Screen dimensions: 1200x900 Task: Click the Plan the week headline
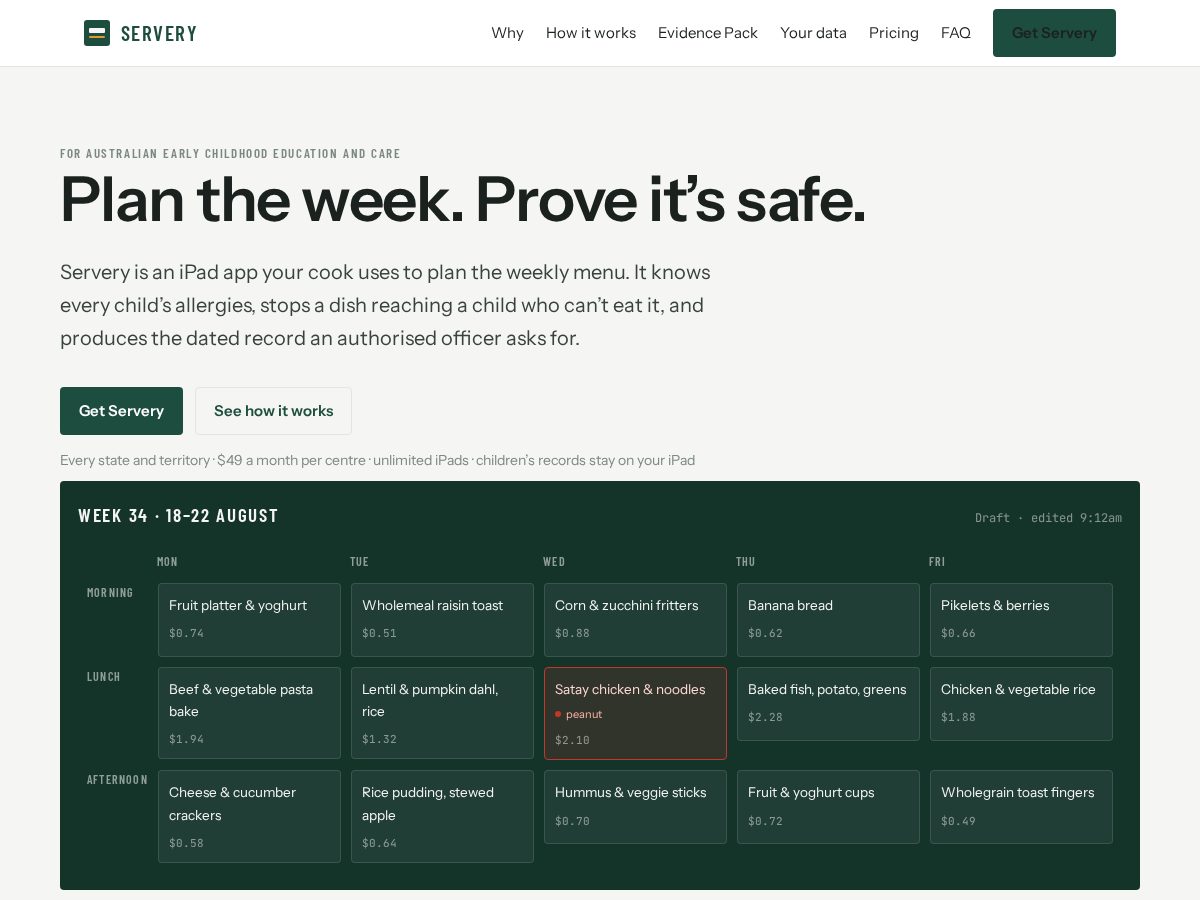pos(463,199)
